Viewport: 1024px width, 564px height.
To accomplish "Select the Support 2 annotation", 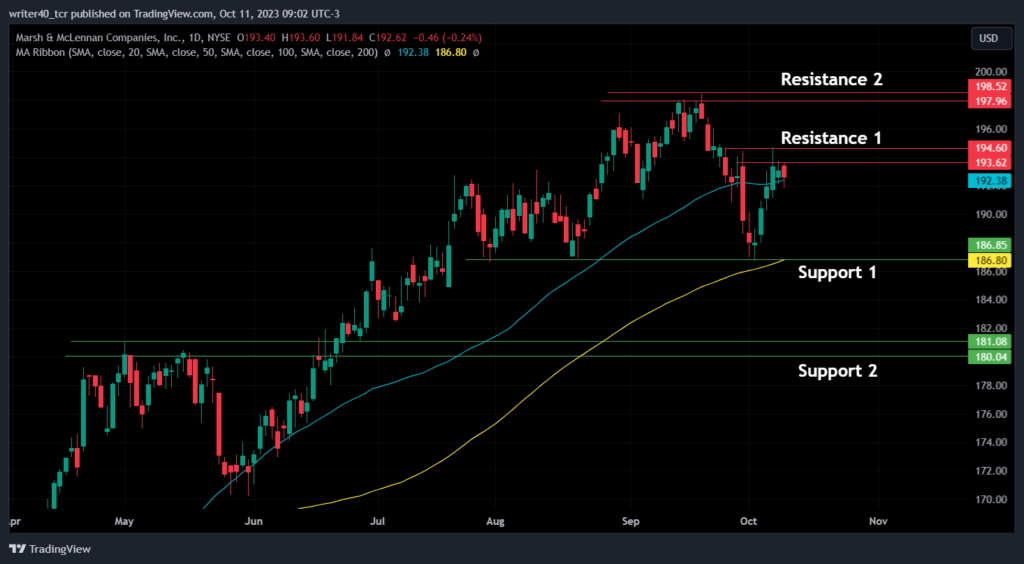I will pos(838,371).
